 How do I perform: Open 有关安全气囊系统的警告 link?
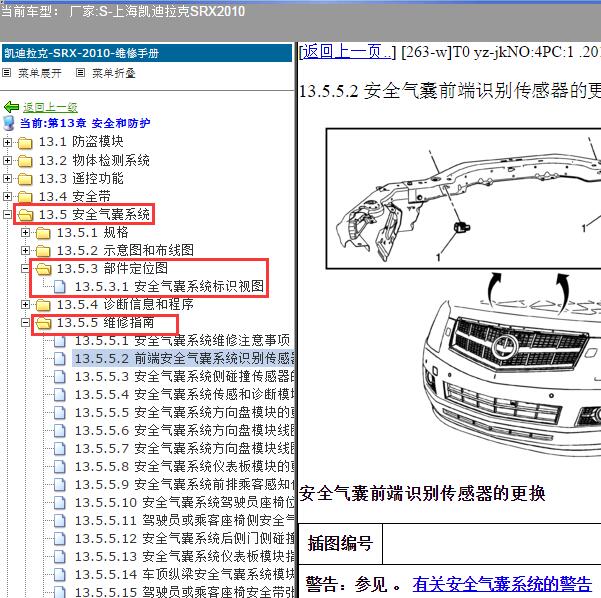pos(502,584)
